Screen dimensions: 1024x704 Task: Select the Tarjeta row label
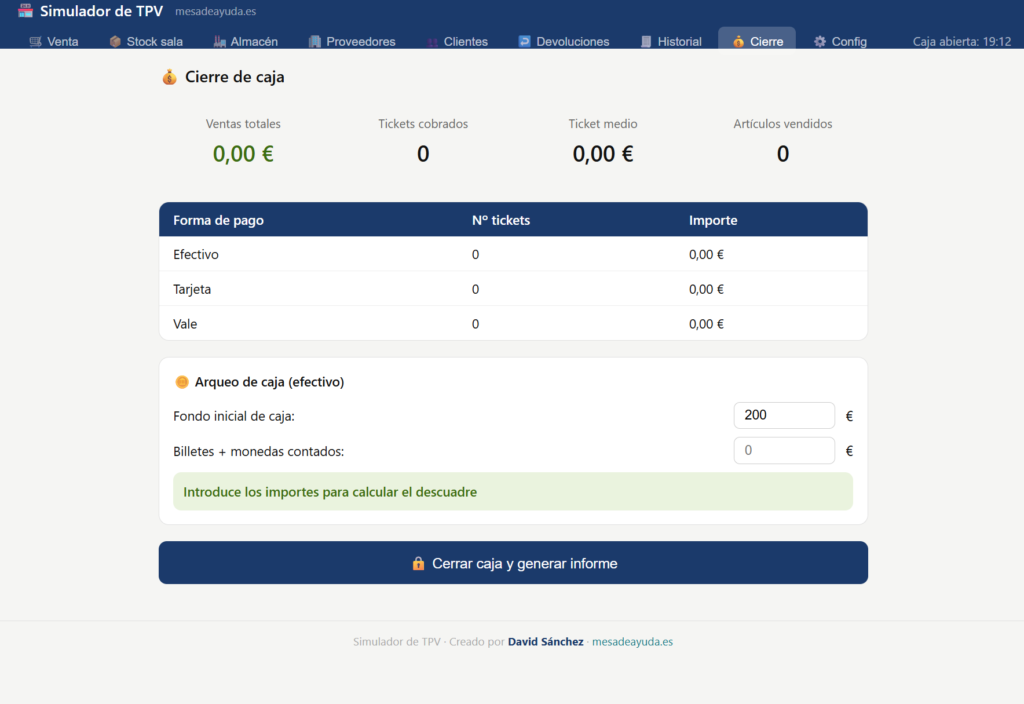click(192, 289)
